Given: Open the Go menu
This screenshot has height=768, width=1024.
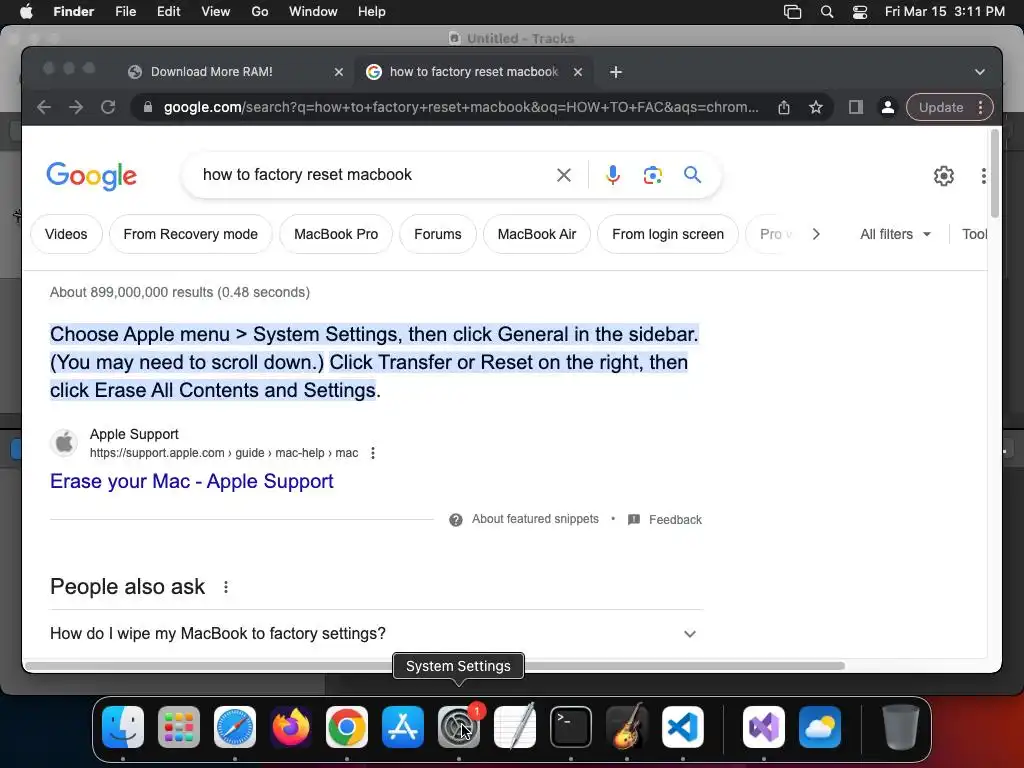Looking at the screenshot, I should 260,12.
